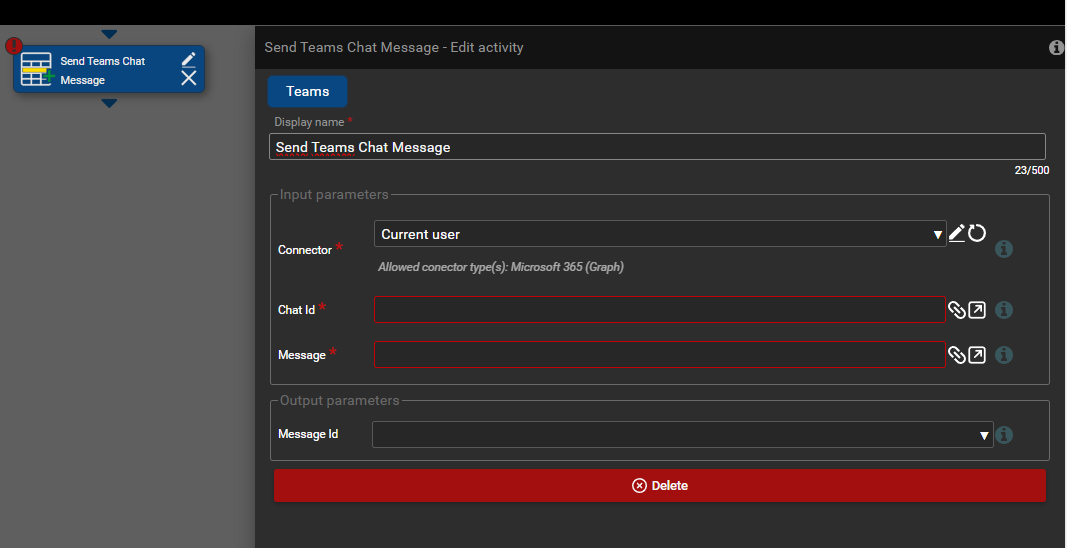Screen dimensions: 1067x548
Task: Focus the Message input field
Action: tap(659, 354)
